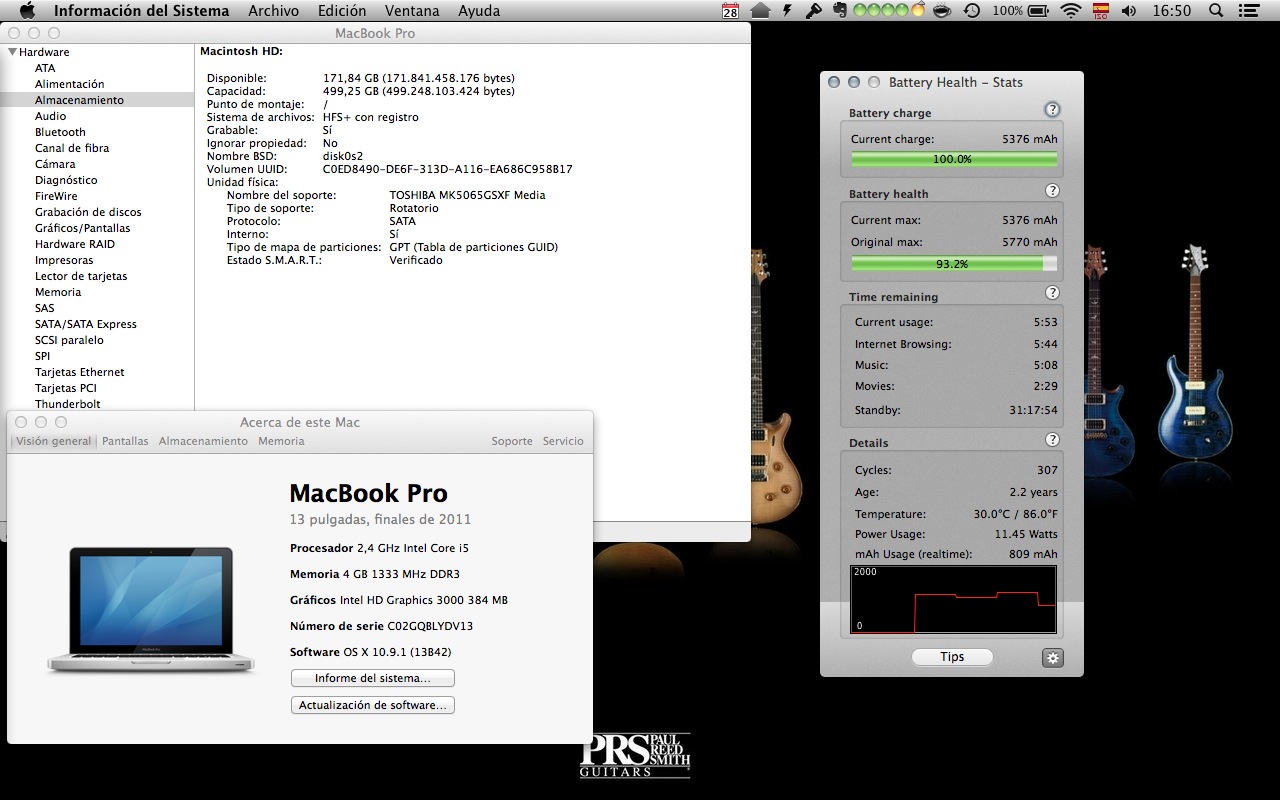Click the Time remaining help question mark
Screen dimensions: 1280x800
(1052, 293)
